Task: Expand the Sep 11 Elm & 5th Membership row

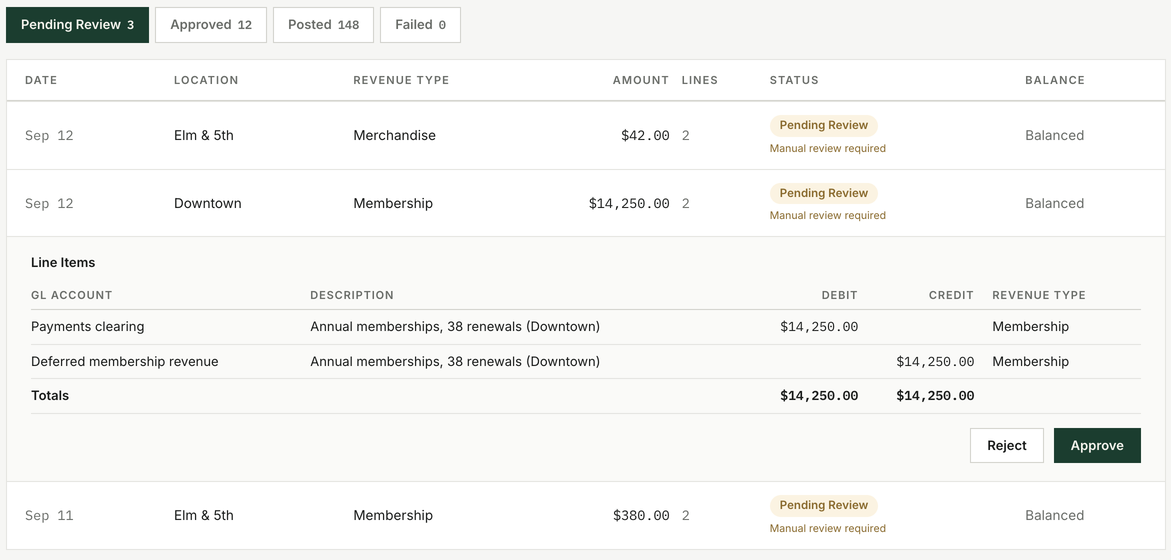Action: click(x=586, y=515)
